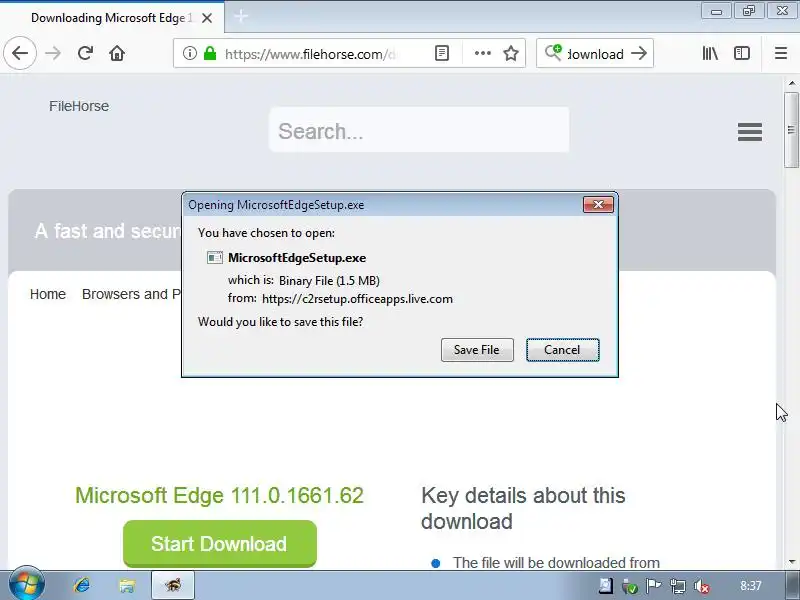Click the page scrollbar up arrow
Image resolution: width=800 pixels, height=600 pixels.
pyautogui.click(x=791, y=83)
